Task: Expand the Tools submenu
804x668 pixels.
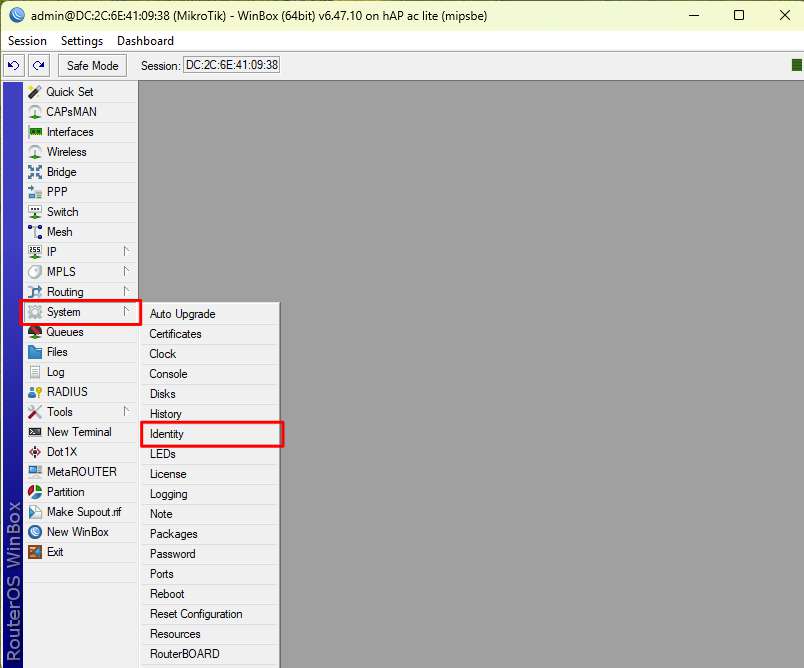Action: click(126, 412)
